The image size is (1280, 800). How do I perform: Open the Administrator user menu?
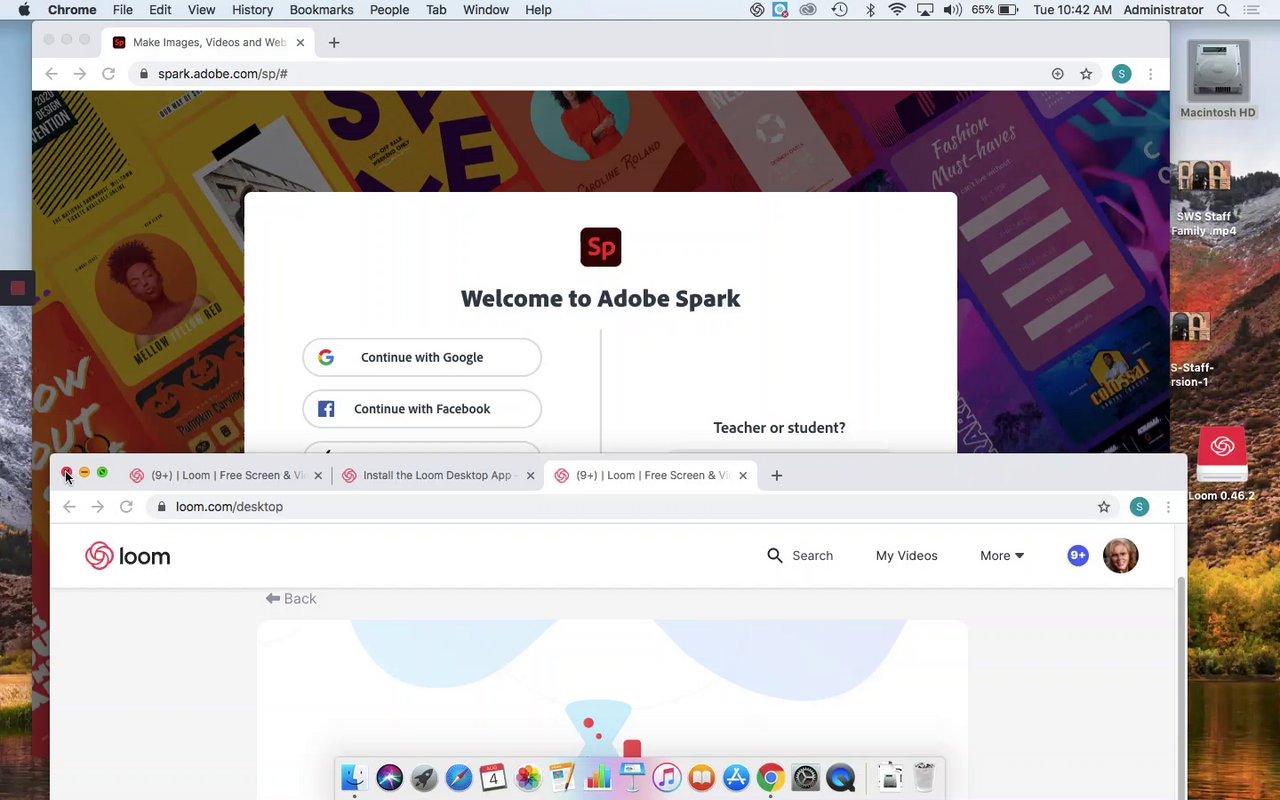tap(1163, 10)
